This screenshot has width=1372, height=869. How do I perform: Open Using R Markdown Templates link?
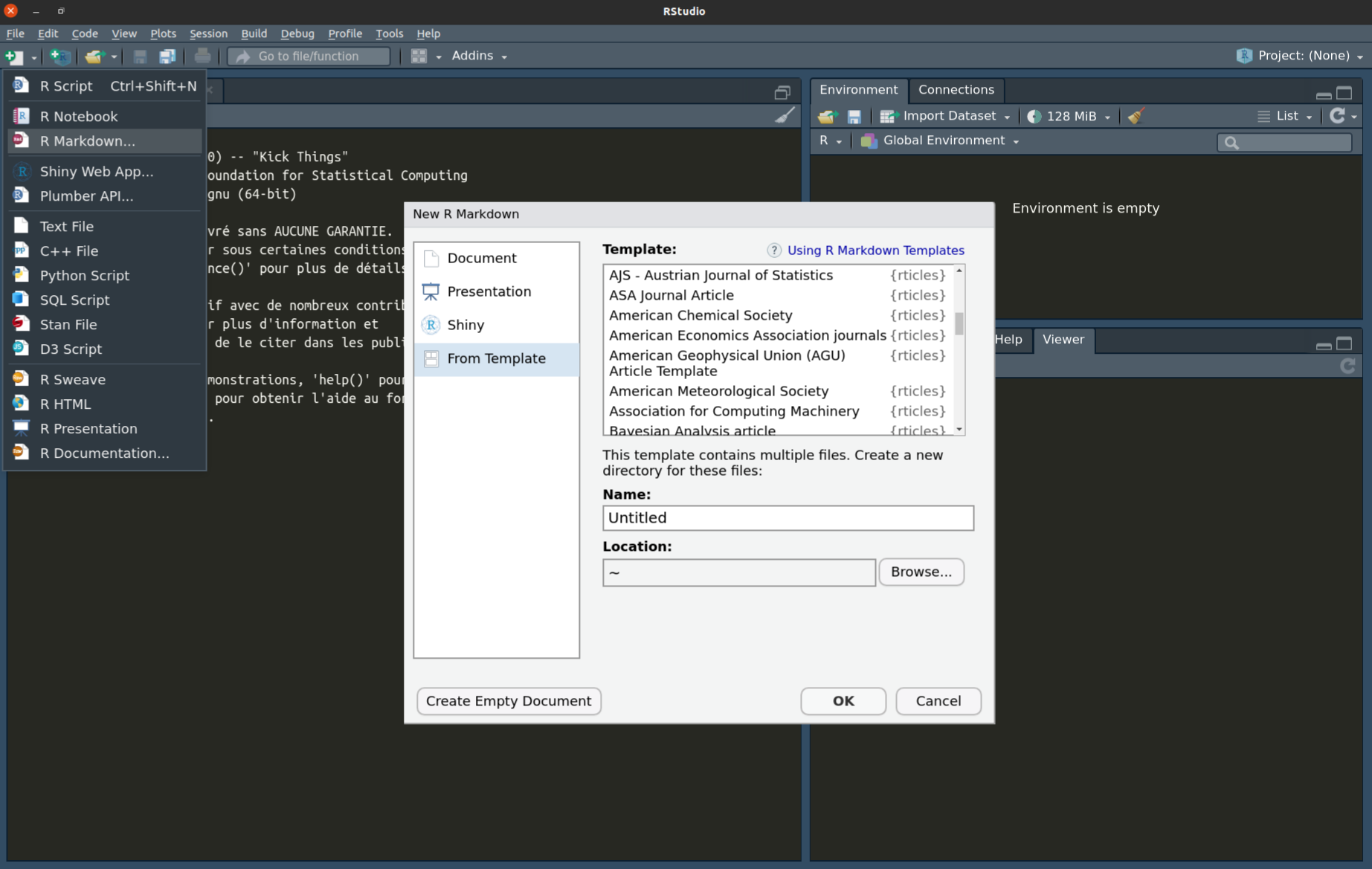click(875, 251)
